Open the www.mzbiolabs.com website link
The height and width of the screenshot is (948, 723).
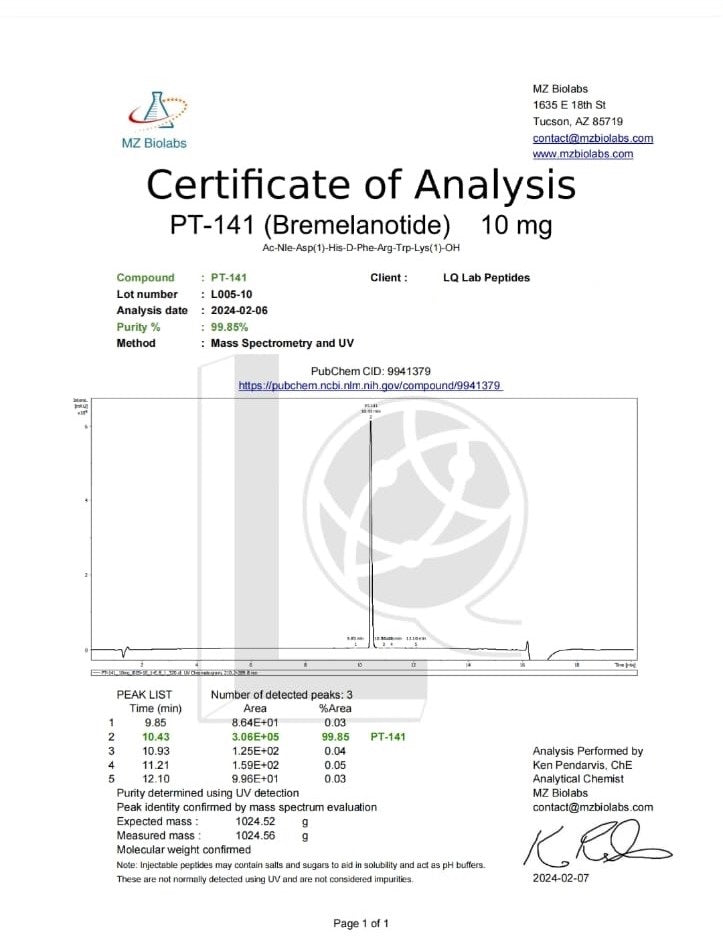583,154
